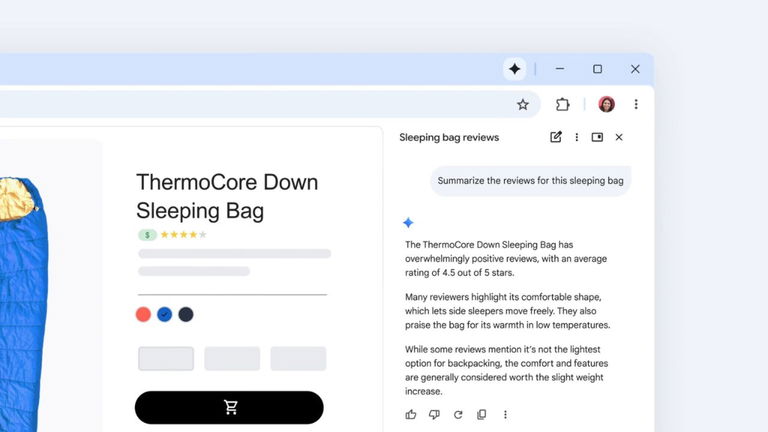Open more options below the response
Viewport: 768px width, 432px height.
pyautogui.click(x=505, y=414)
